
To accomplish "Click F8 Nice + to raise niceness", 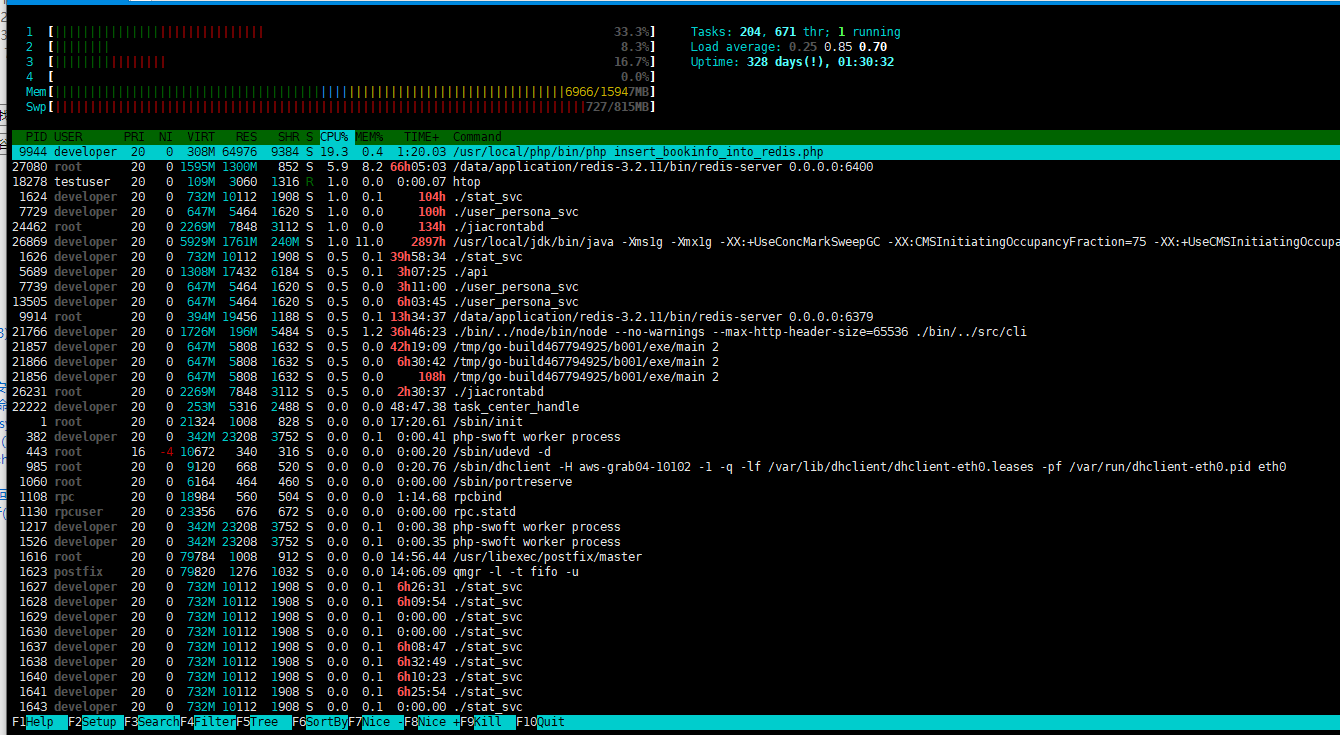I will coord(432,722).
